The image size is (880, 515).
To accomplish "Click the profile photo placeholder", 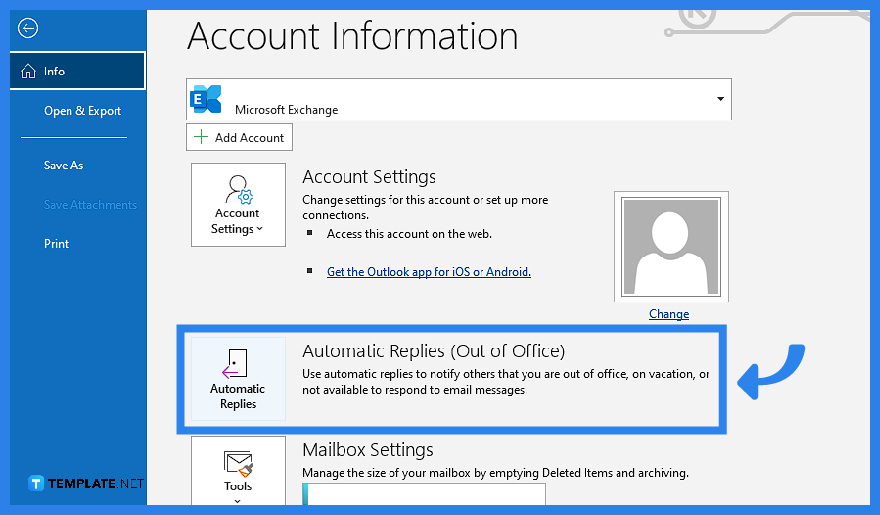I will [x=671, y=246].
